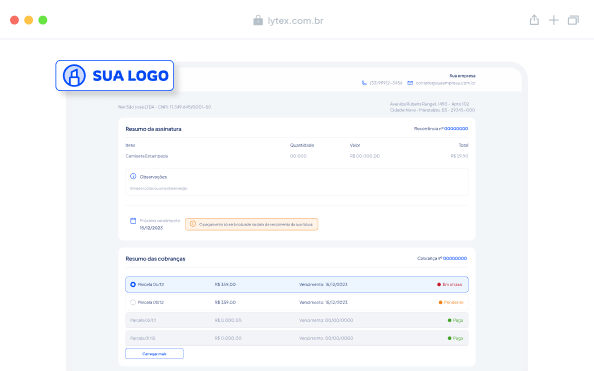Click the Quantidade column header
The height and width of the screenshot is (371, 594).
pyautogui.click(x=302, y=145)
